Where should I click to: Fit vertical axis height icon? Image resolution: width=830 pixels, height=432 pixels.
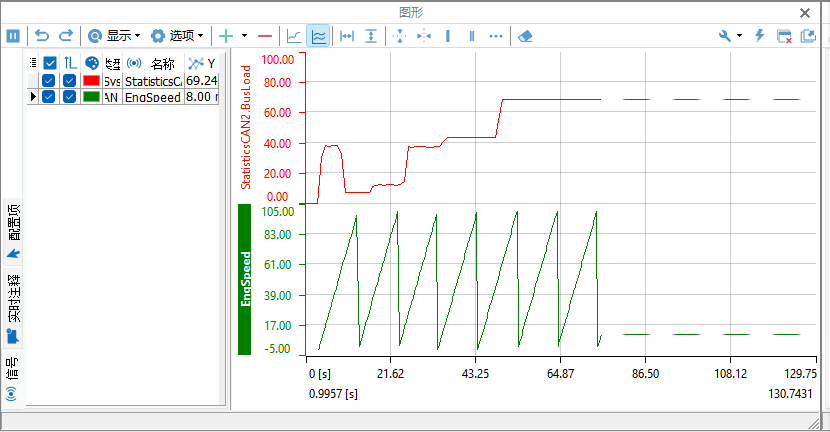coord(371,35)
